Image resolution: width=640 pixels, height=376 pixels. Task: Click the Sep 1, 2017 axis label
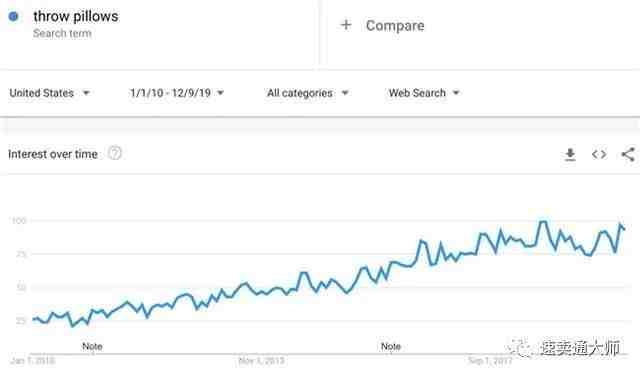point(490,361)
